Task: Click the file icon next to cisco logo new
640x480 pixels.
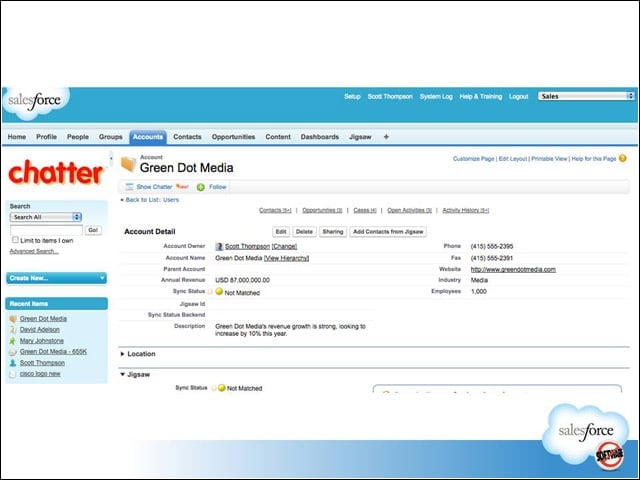Action: click(13, 374)
